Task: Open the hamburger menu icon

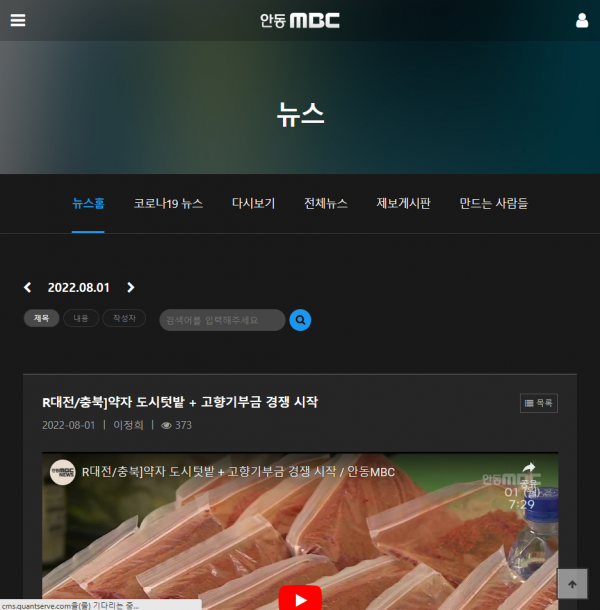Action: [x=18, y=20]
